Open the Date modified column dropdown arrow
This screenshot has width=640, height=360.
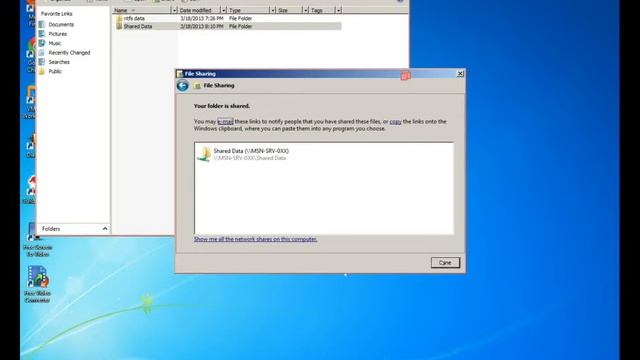[x=224, y=10]
